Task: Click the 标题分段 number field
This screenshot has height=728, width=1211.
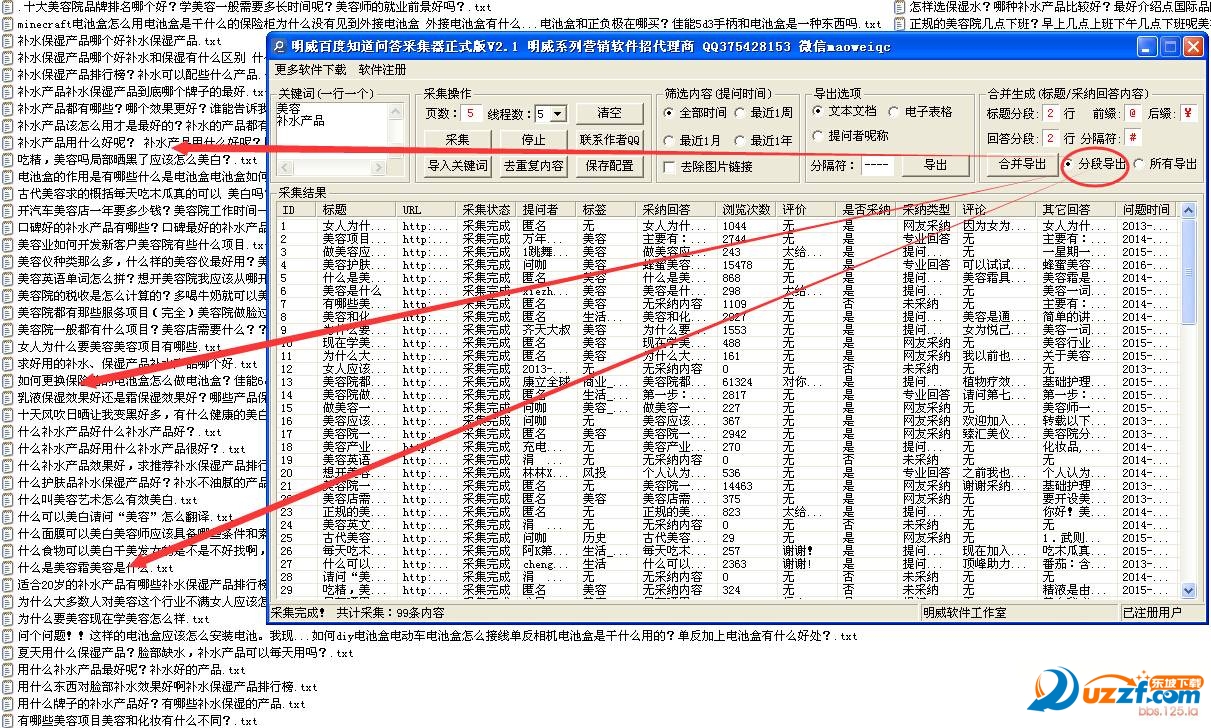Action: (x=1050, y=113)
